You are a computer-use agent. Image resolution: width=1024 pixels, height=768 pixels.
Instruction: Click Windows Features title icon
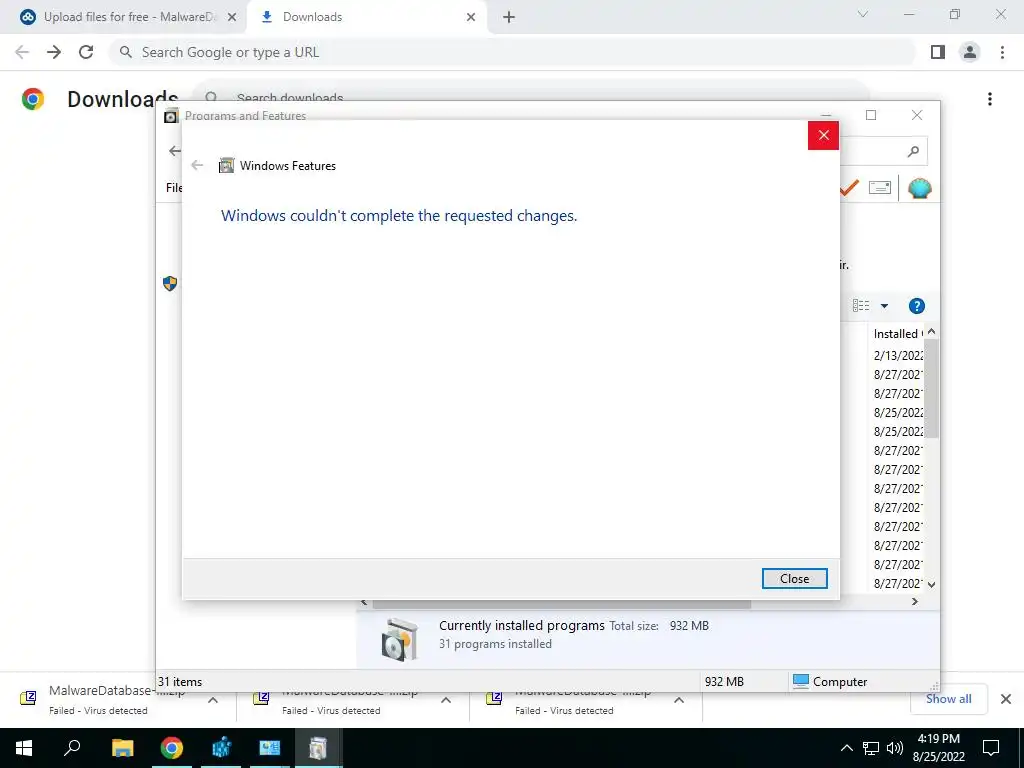[x=226, y=165]
